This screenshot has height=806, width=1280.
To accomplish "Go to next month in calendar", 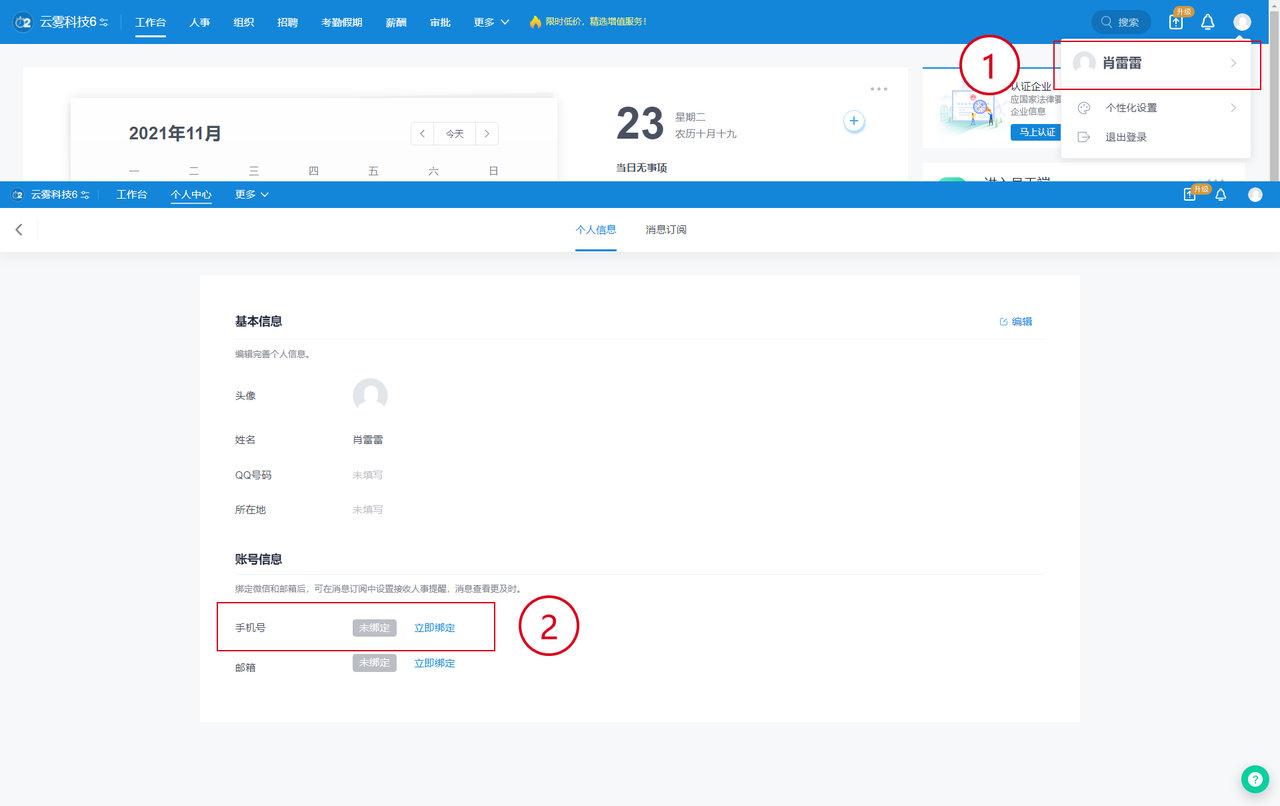I will (486, 134).
